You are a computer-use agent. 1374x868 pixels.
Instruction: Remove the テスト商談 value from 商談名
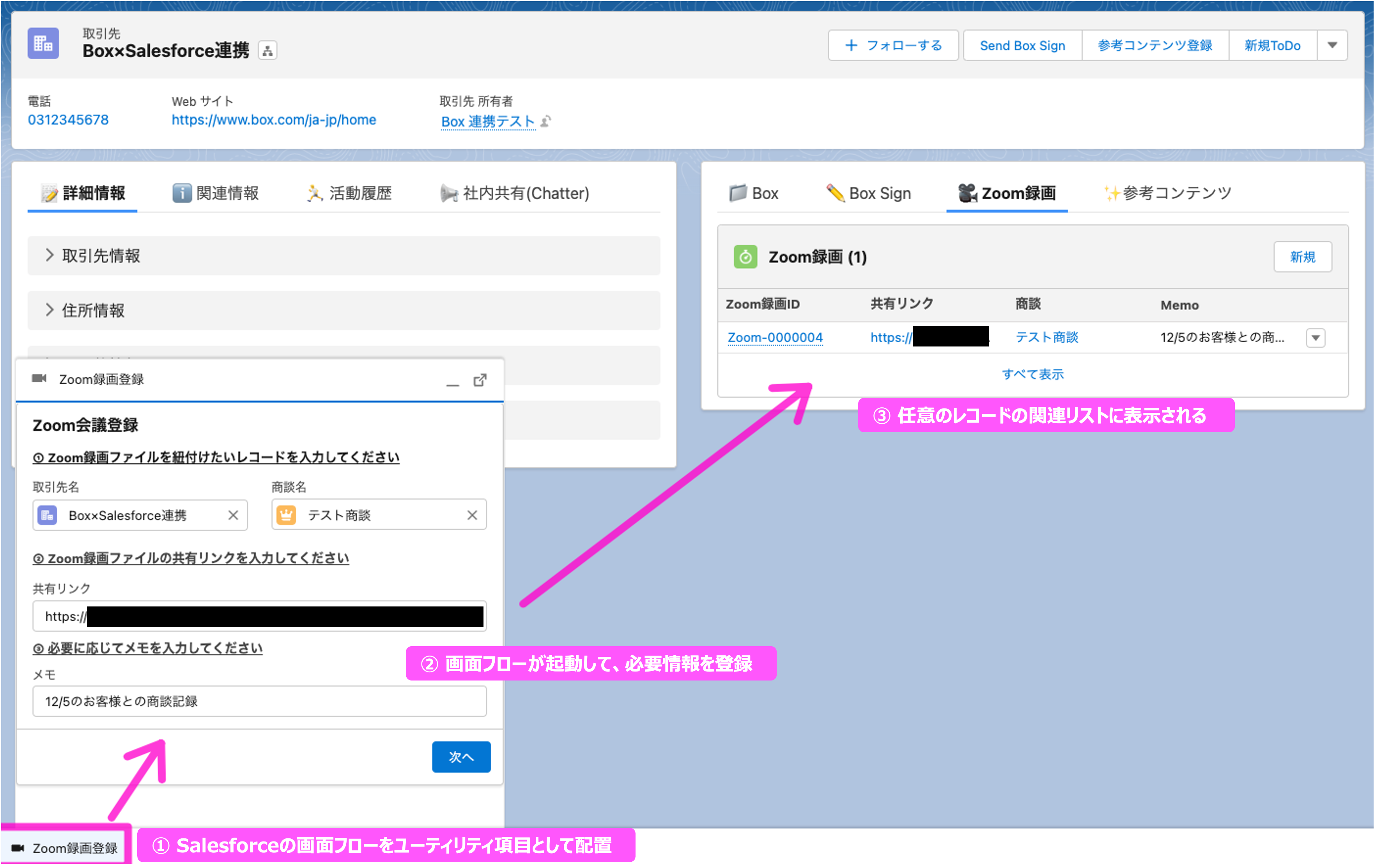472,515
